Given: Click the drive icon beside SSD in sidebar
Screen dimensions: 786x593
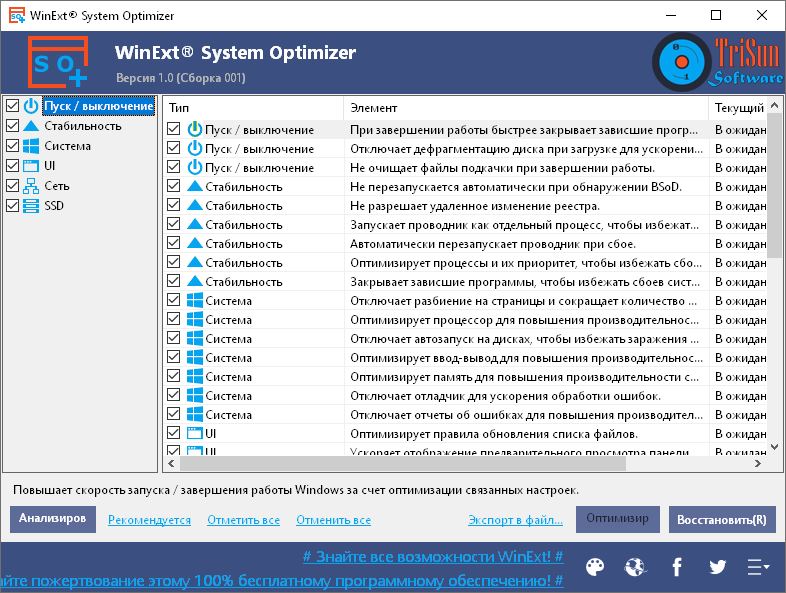Looking at the screenshot, I should tap(31, 206).
